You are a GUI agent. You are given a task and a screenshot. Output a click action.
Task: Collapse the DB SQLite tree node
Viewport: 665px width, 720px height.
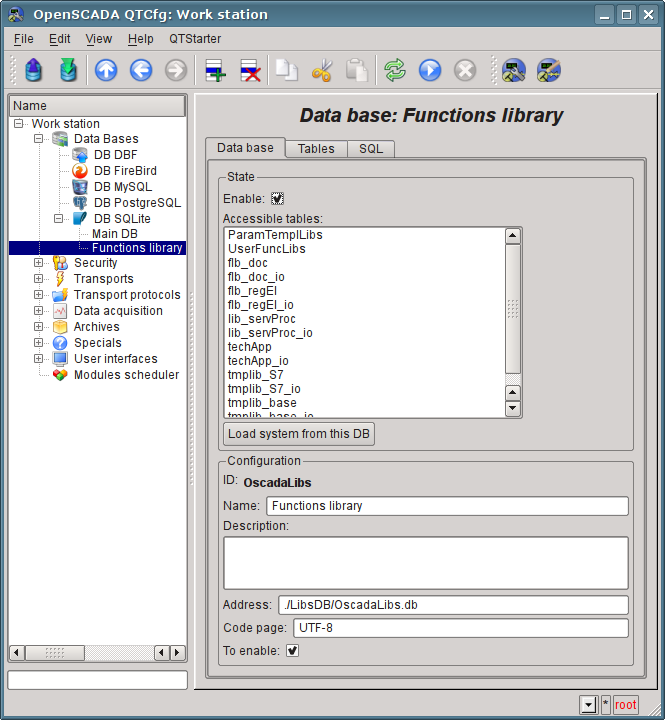tap(59, 218)
